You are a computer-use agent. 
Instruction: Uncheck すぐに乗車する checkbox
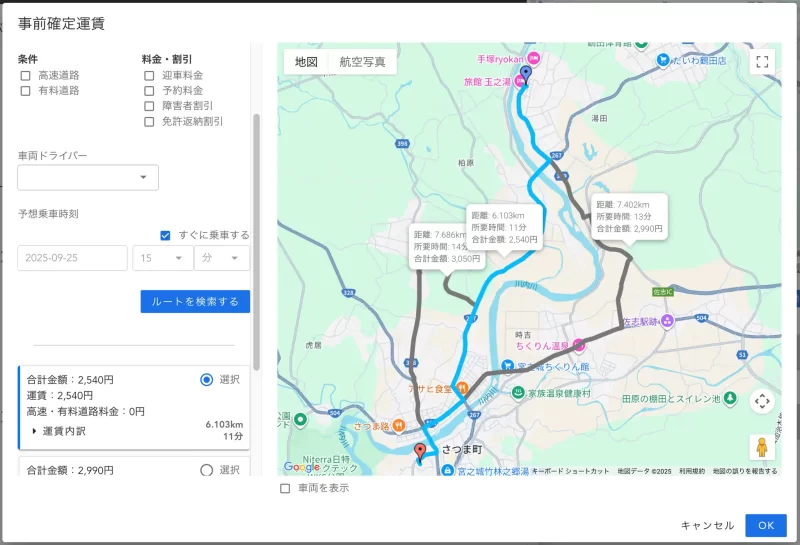(166, 235)
